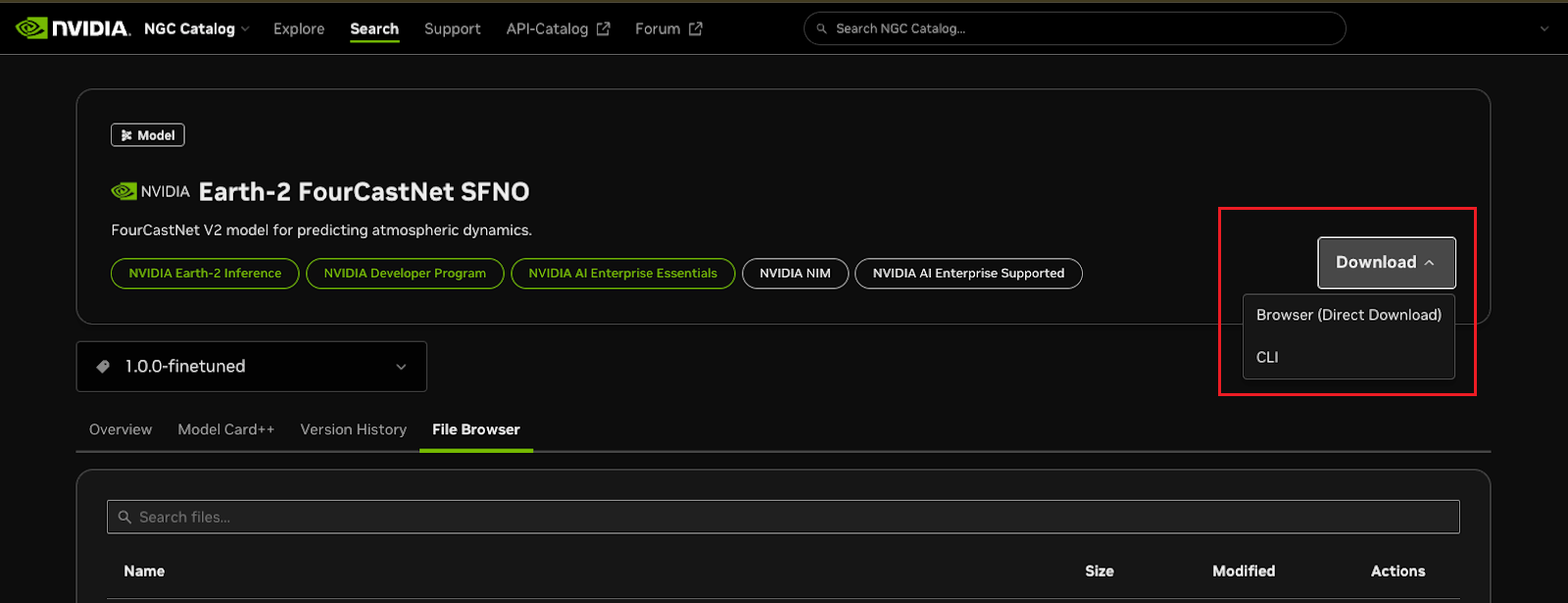
Task: Open the API-Catalog navigation link
Action: click(558, 28)
